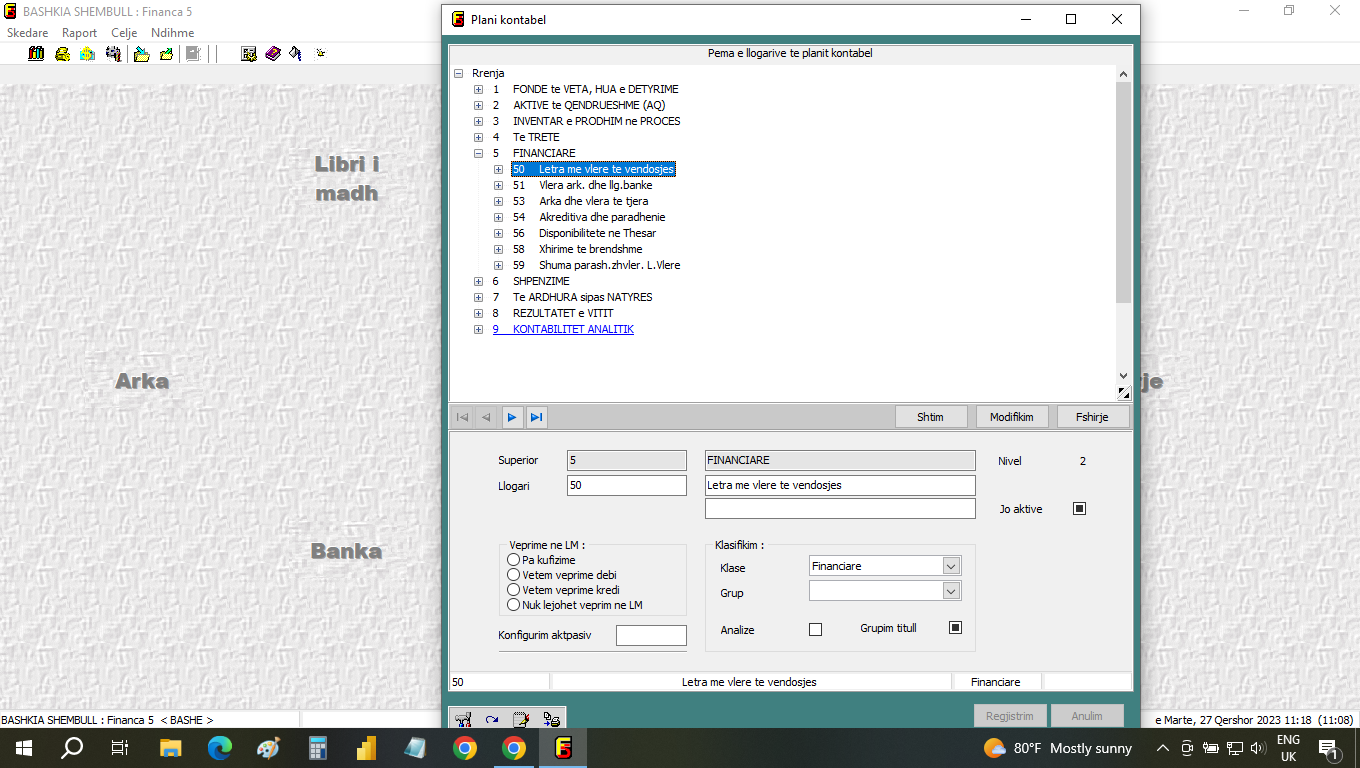Click the notepad with pencil icon

tap(521, 719)
